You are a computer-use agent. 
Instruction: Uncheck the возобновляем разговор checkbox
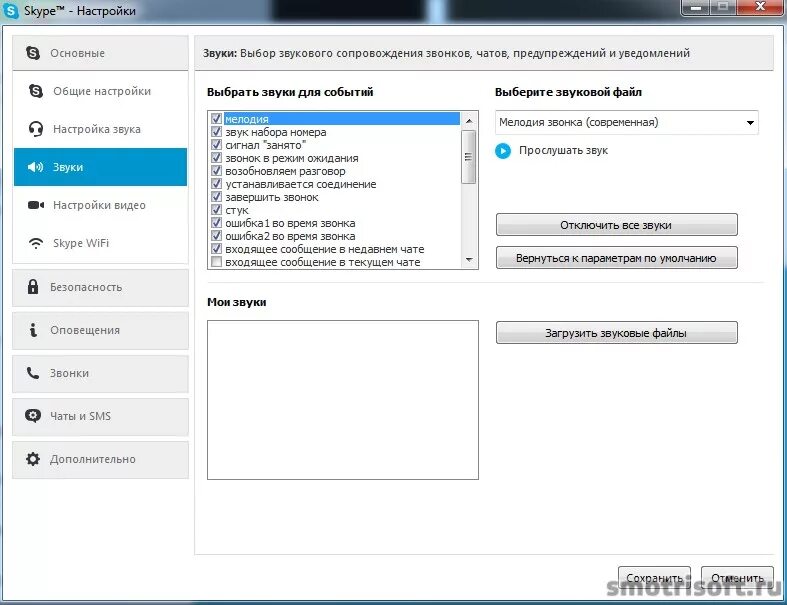click(216, 171)
